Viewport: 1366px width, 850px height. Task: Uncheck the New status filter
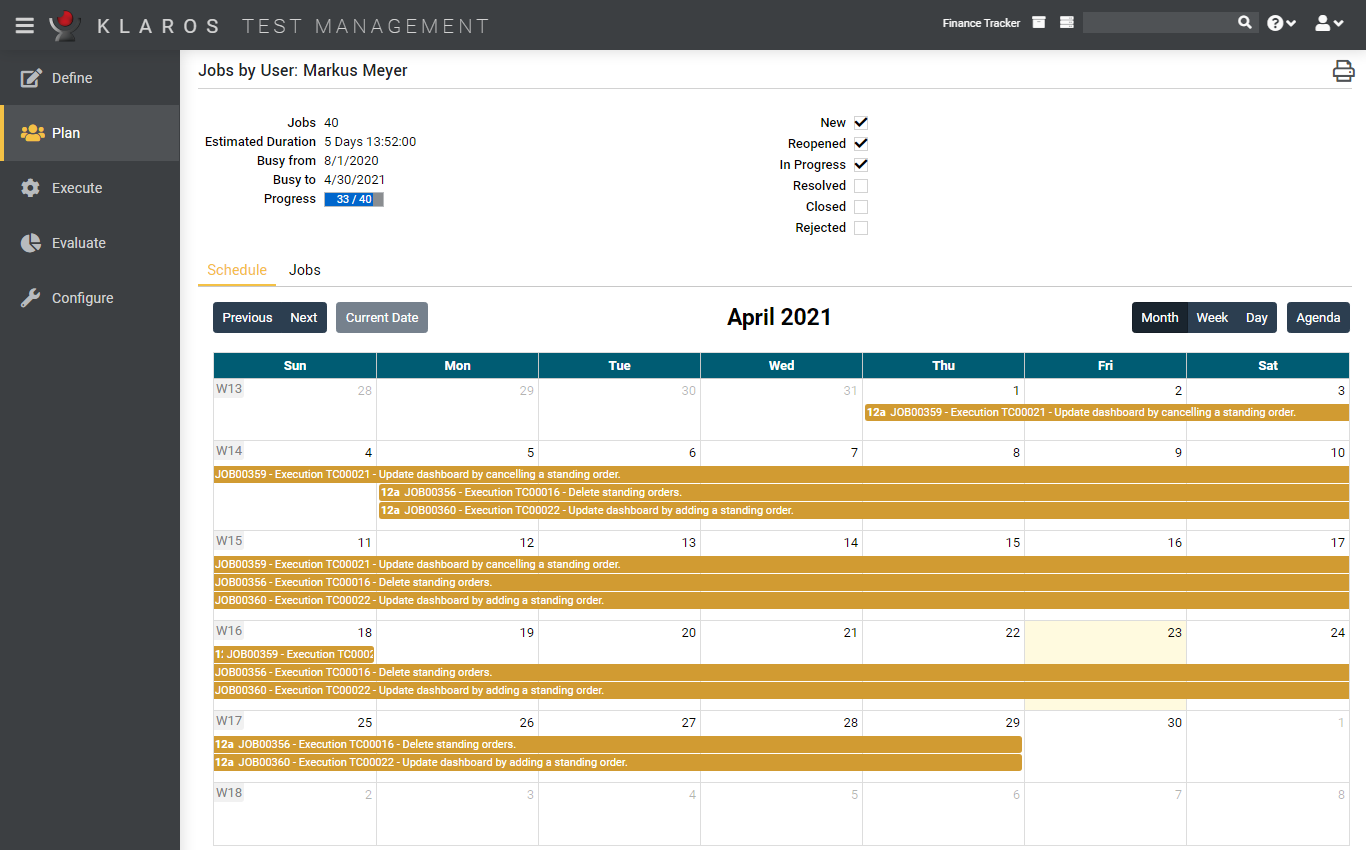pyautogui.click(x=861, y=122)
